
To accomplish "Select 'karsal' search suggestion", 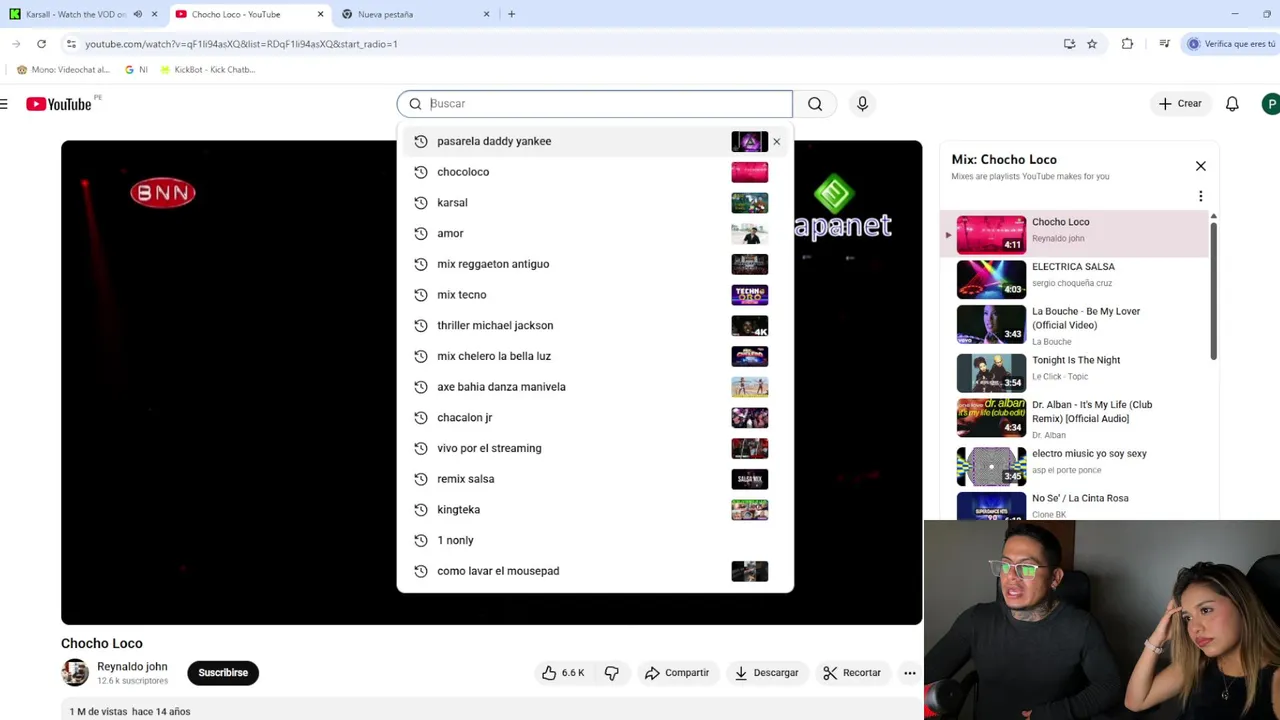I will (x=595, y=202).
